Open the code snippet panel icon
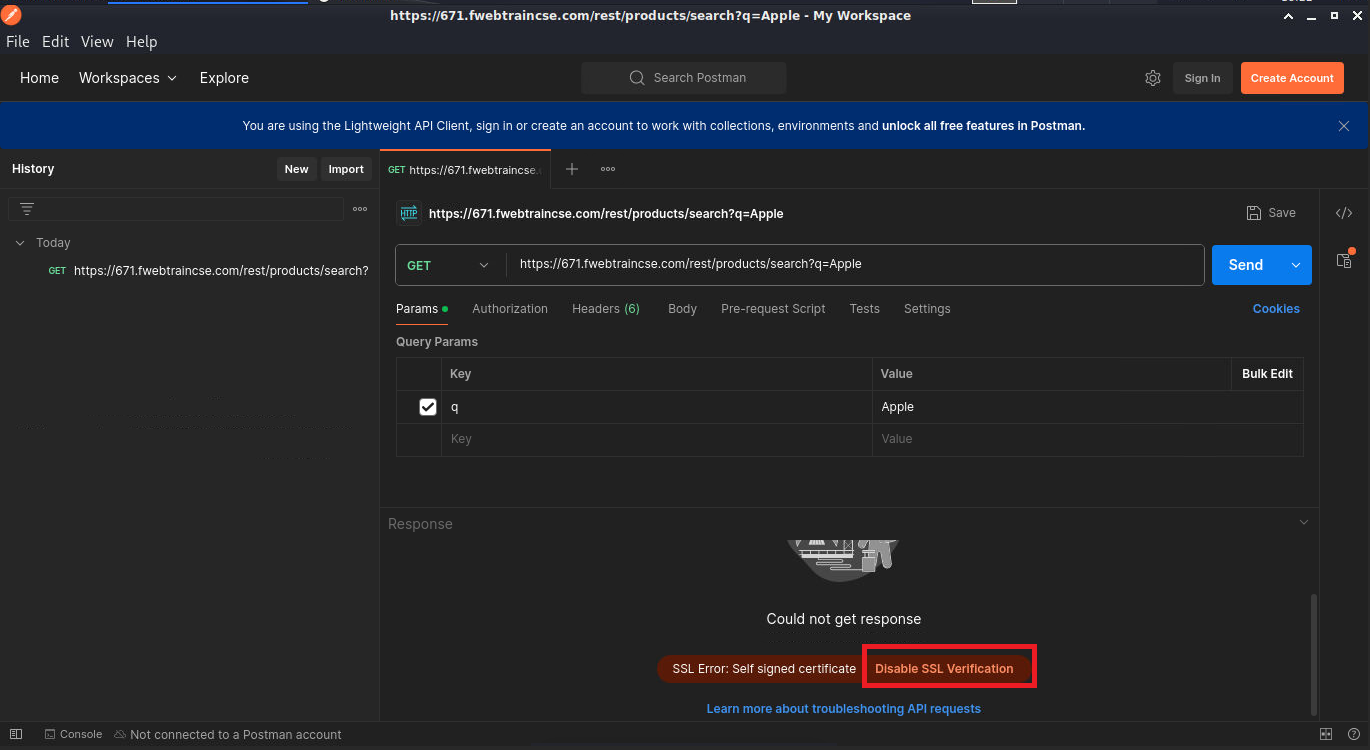 (x=1344, y=213)
